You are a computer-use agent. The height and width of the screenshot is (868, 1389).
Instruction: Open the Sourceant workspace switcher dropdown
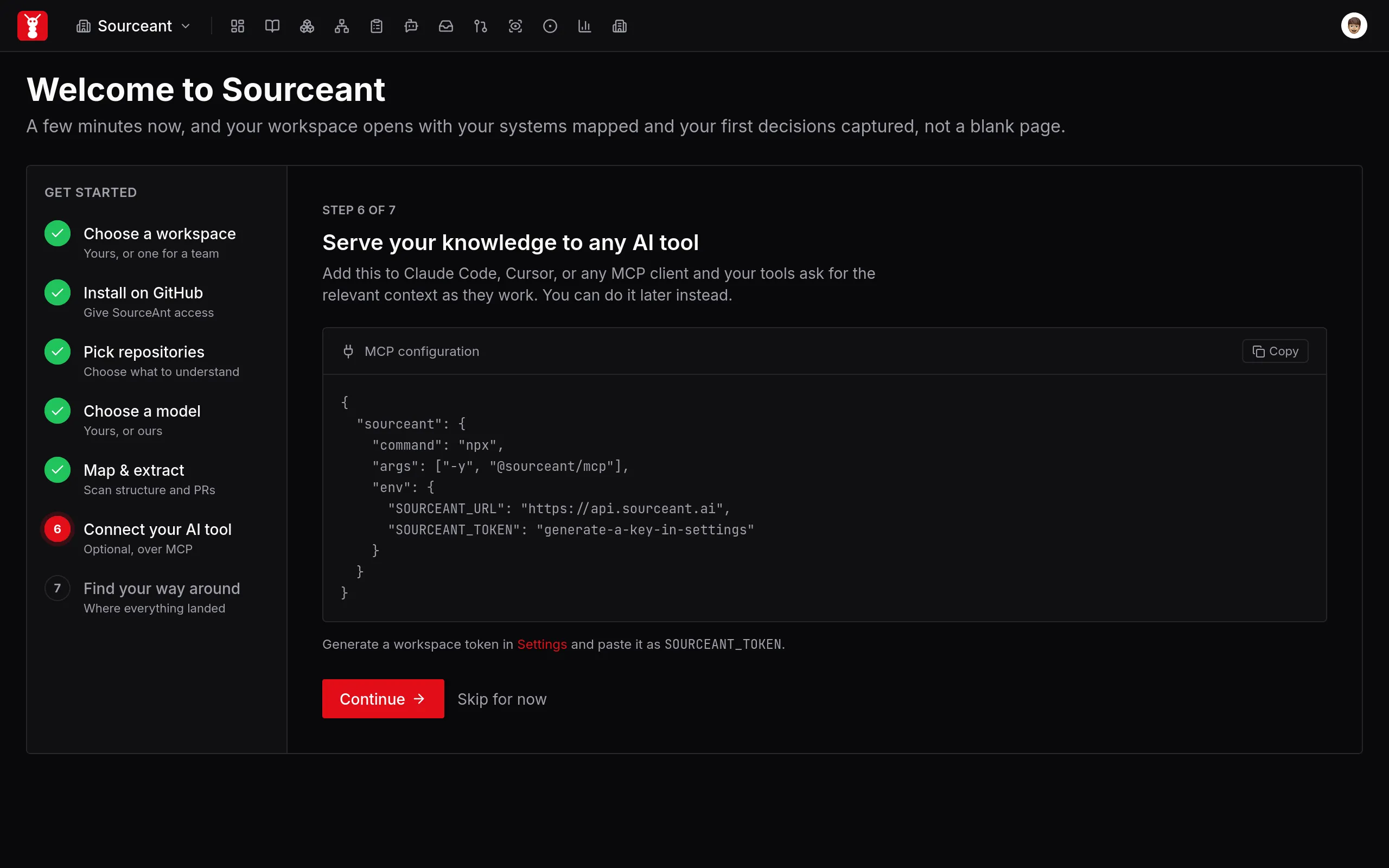point(133,26)
